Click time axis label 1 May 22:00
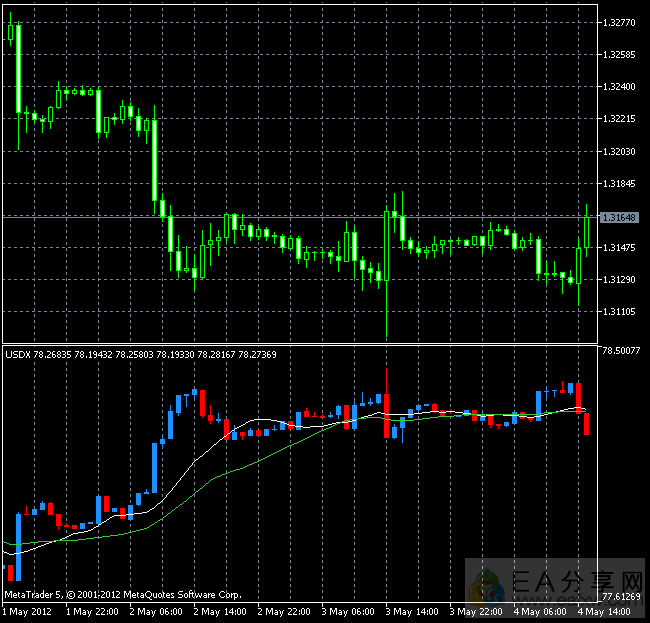Image resolution: width=650 pixels, height=623 pixels. pyautogui.click(x=92, y=612)
